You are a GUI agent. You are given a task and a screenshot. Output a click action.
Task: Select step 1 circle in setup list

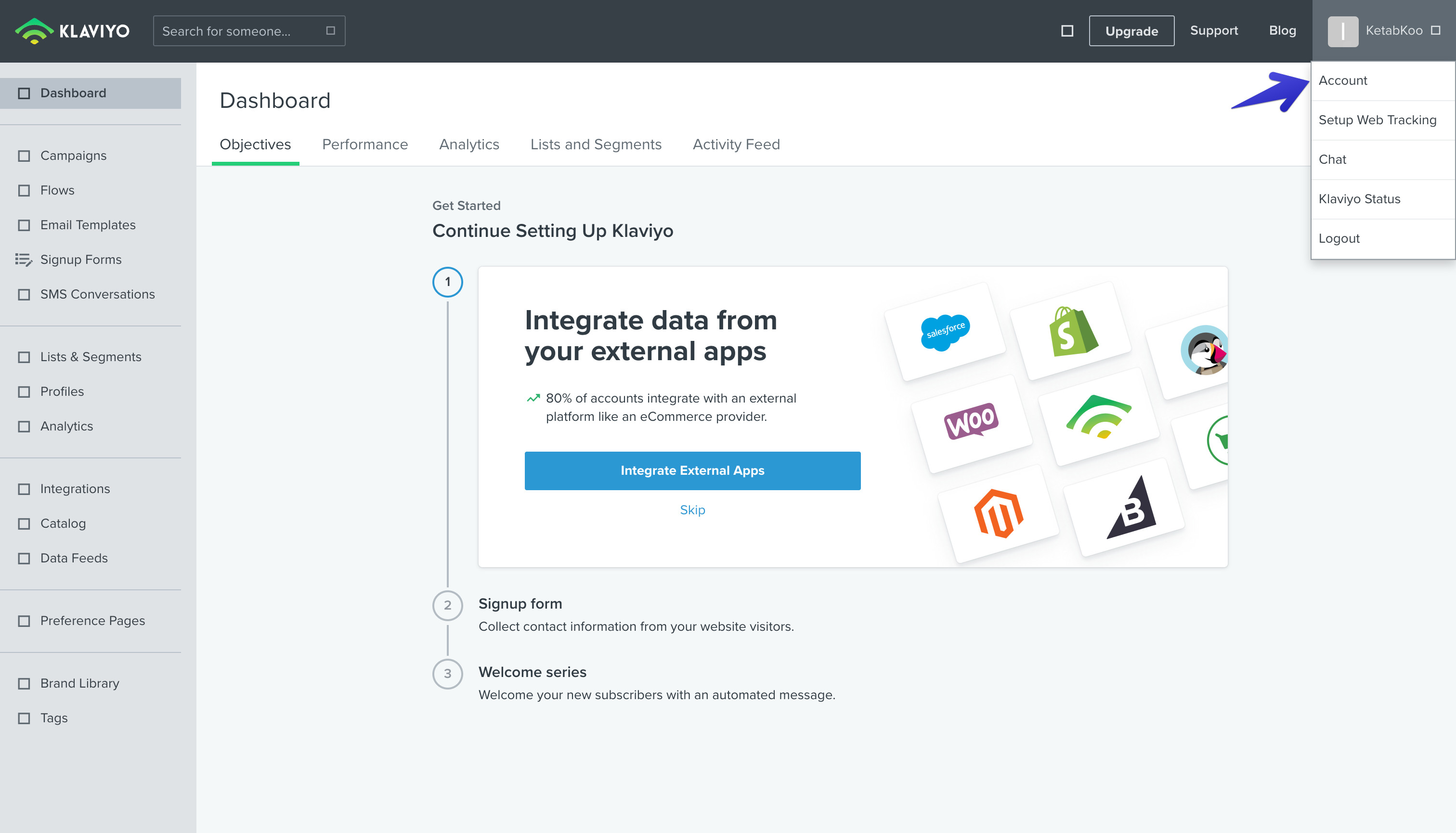[447, 282]
